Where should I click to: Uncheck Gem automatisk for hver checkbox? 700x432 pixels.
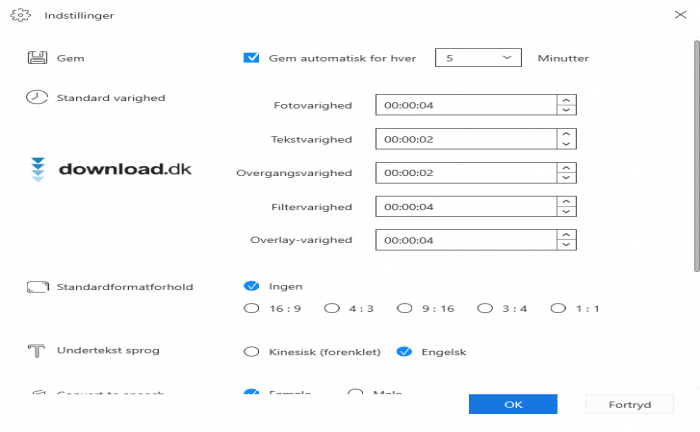[x=251, y=58]
